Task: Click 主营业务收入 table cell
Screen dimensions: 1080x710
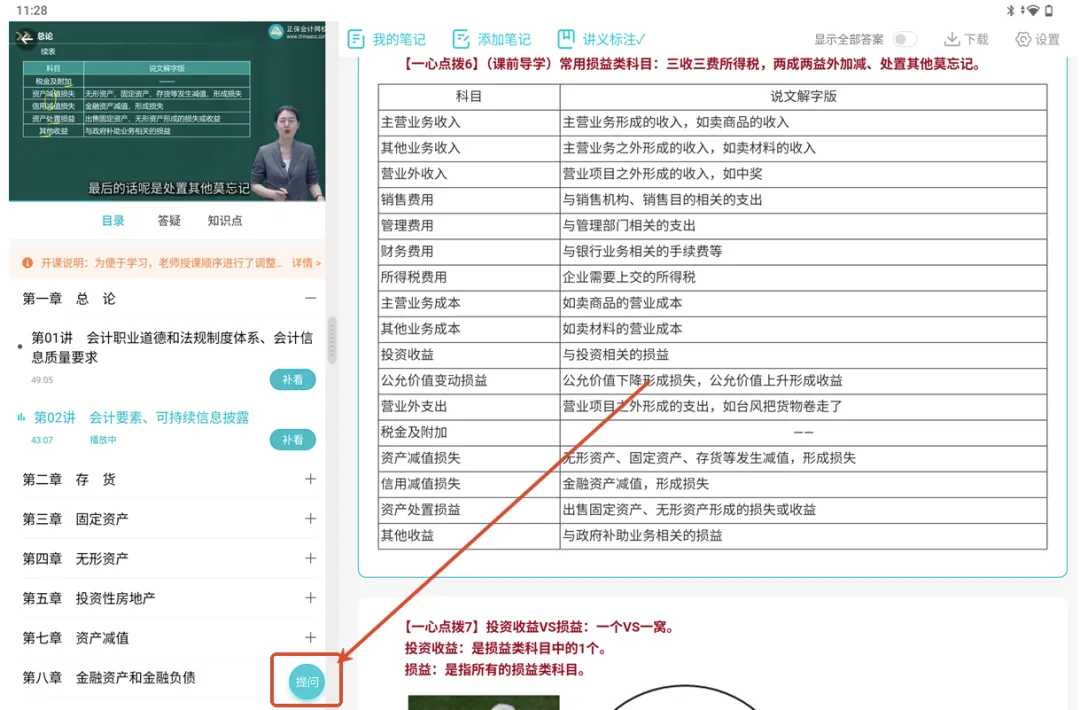Action: coord(468,122)
